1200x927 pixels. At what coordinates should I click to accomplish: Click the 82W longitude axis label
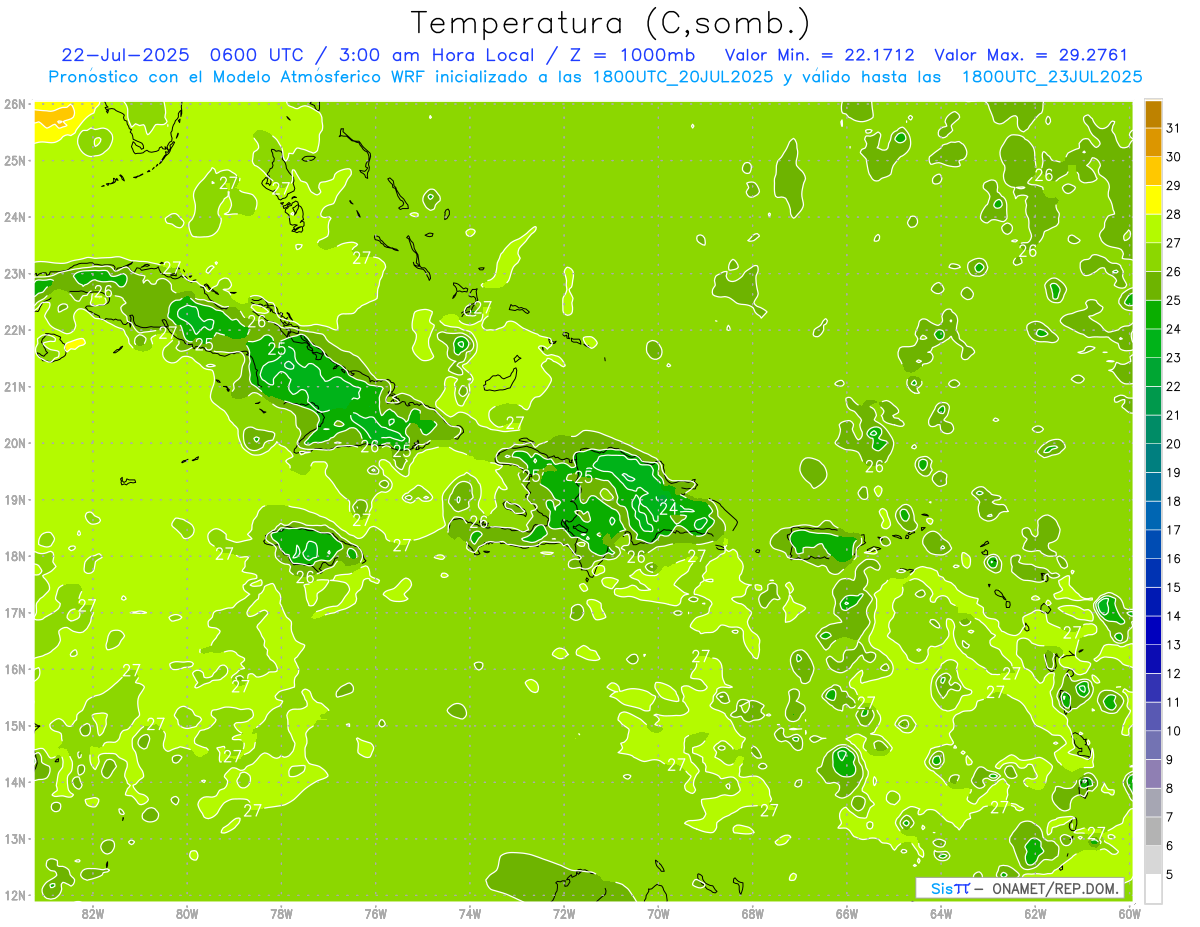(x=93, y=913)
